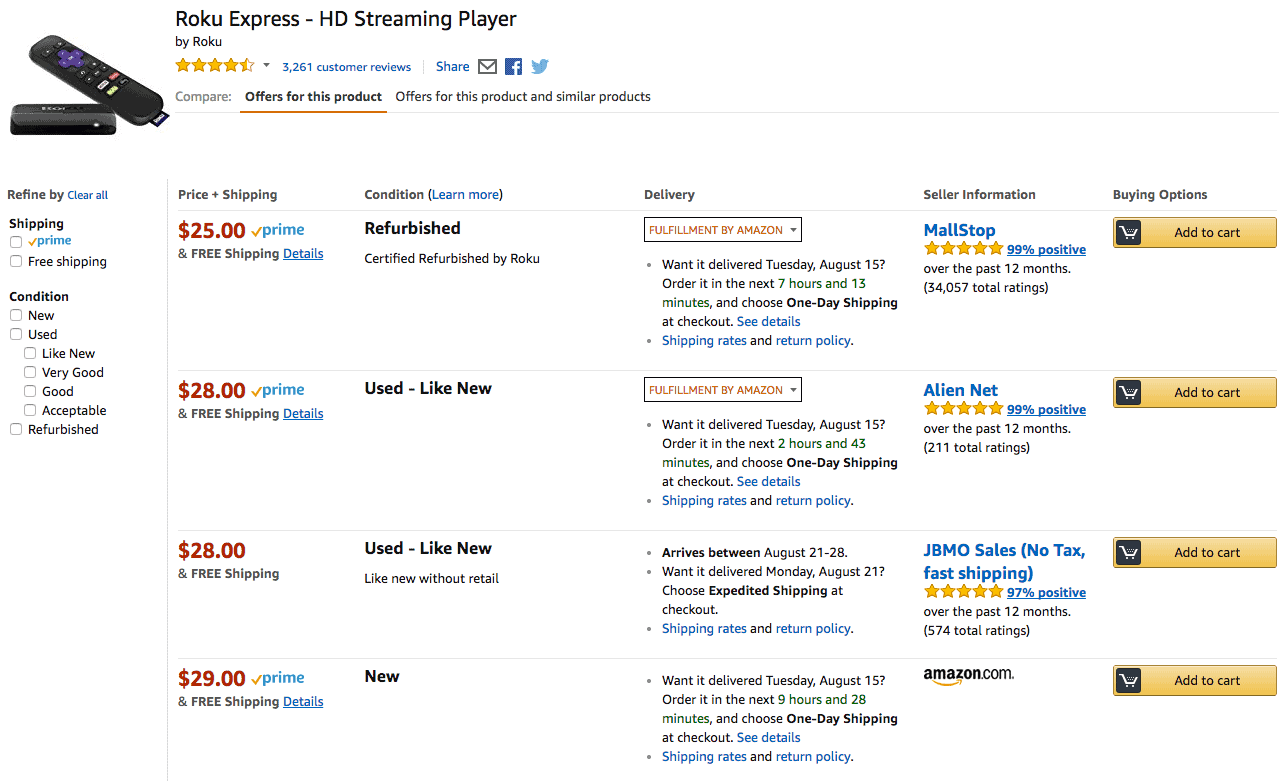Check the Refurbished condition filter

16,428
